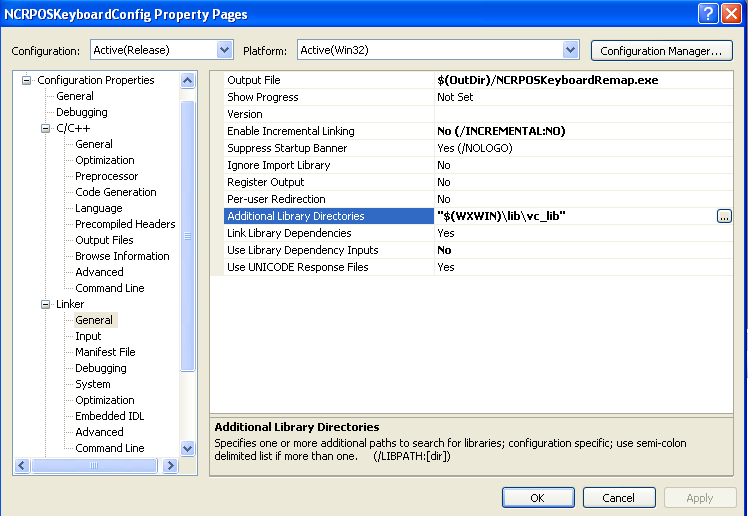
Task: Click the Cancel button
Action: pyautogui.click(x=619, y=498)
